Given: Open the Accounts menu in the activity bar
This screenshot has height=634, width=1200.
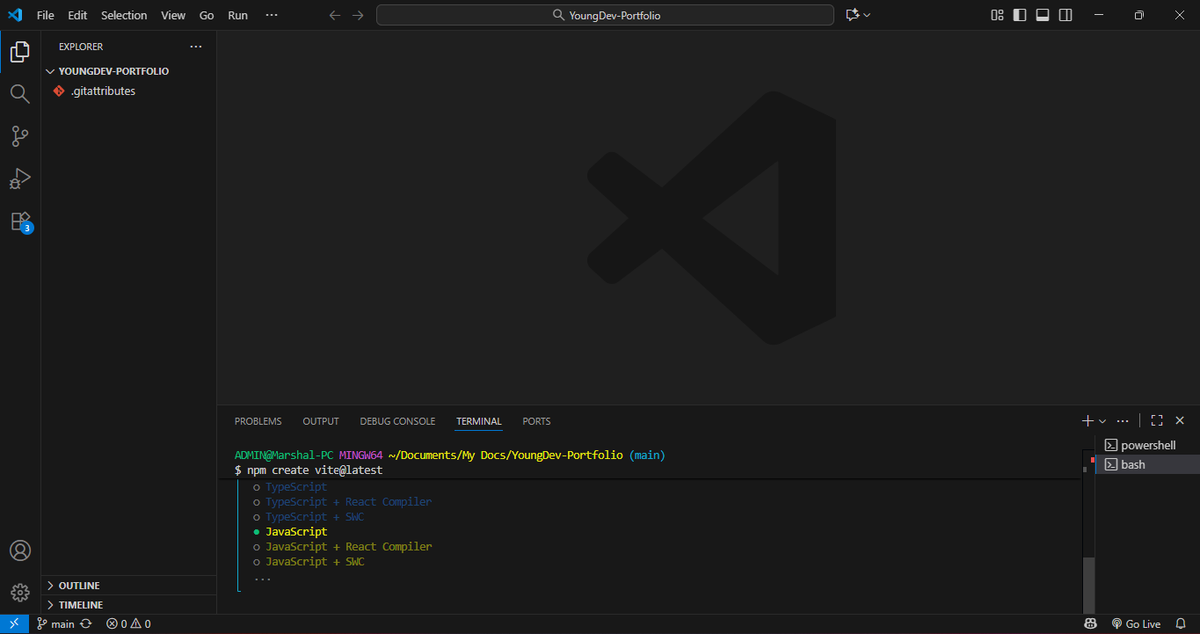Looking at the screenshot, I should coord(19,550).
